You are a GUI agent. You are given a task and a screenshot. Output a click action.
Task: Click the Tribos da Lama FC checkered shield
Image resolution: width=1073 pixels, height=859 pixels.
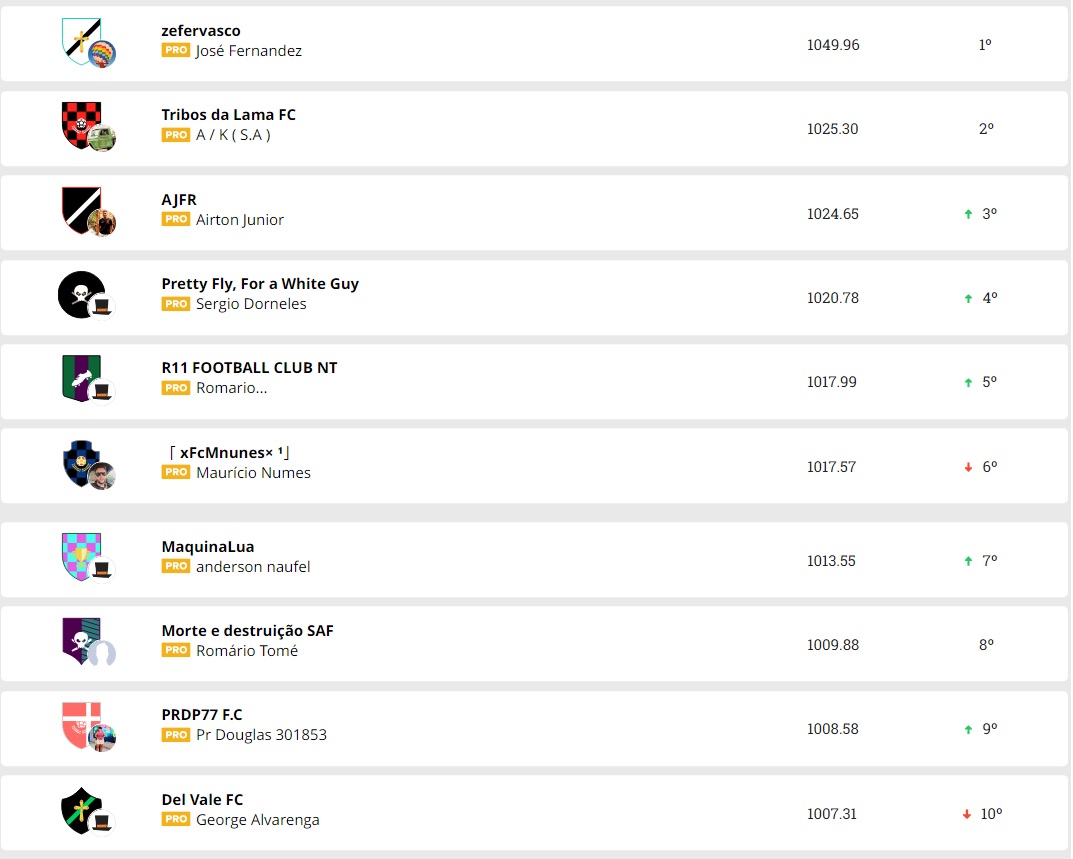click(78, 123)
